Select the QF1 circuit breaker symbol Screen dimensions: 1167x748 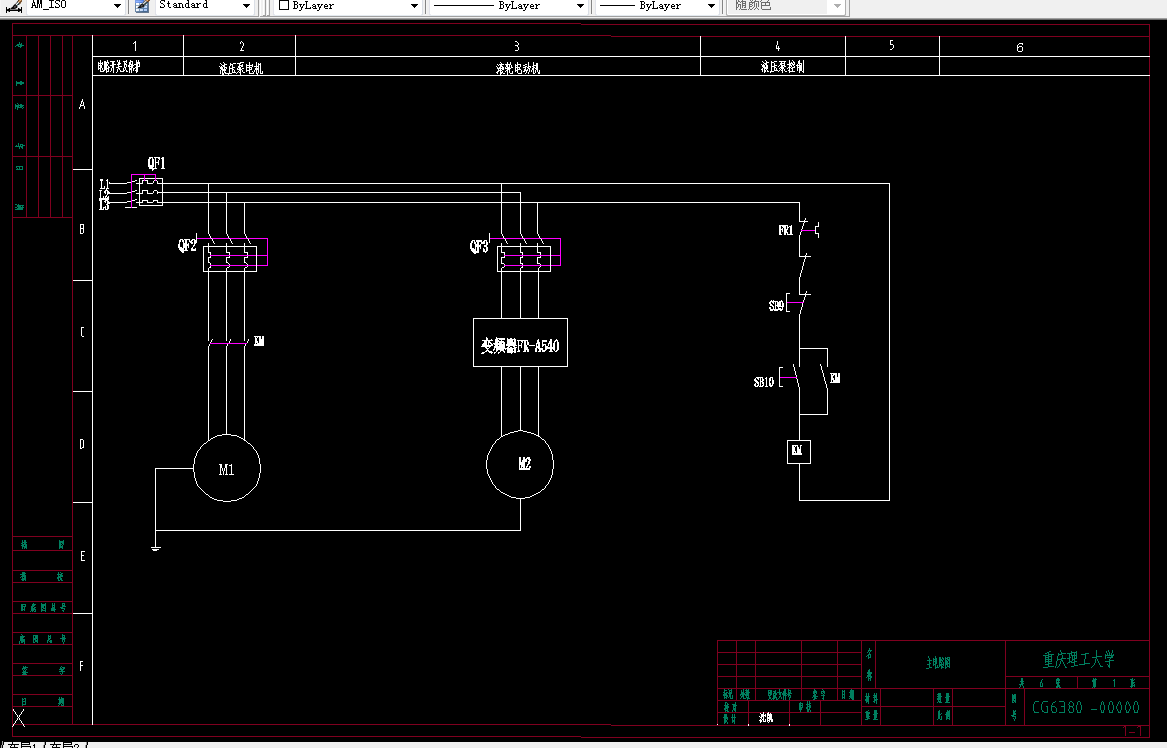point(147,191)
